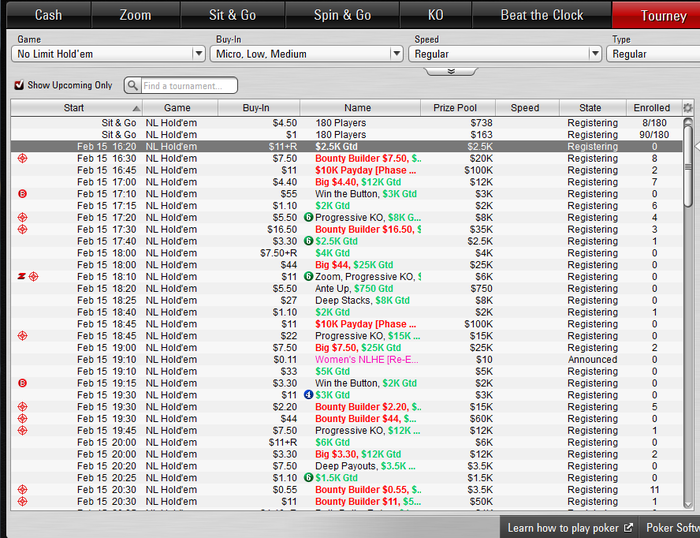Sort by the Prize Pool column header

click(458, 108)
